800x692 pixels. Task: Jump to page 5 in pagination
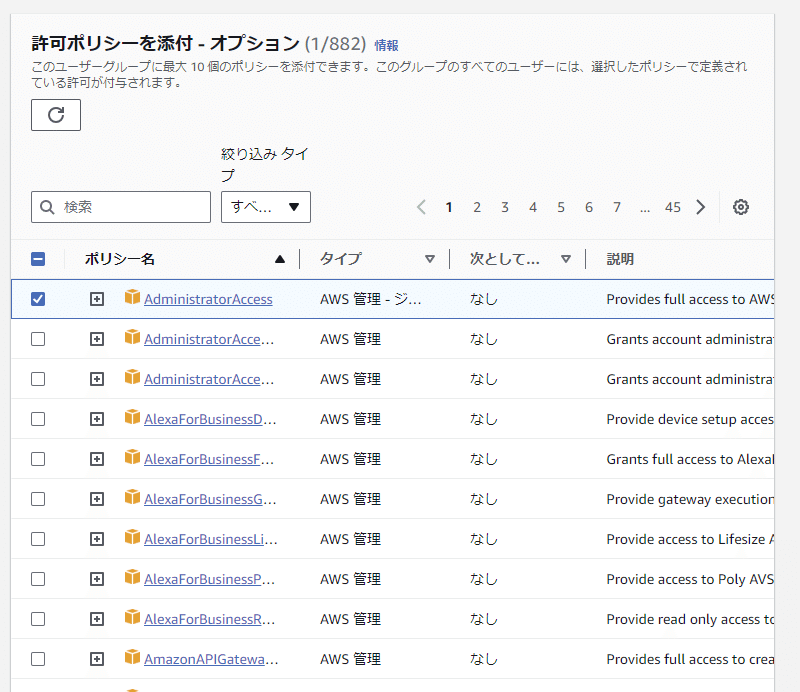point(561,207)
